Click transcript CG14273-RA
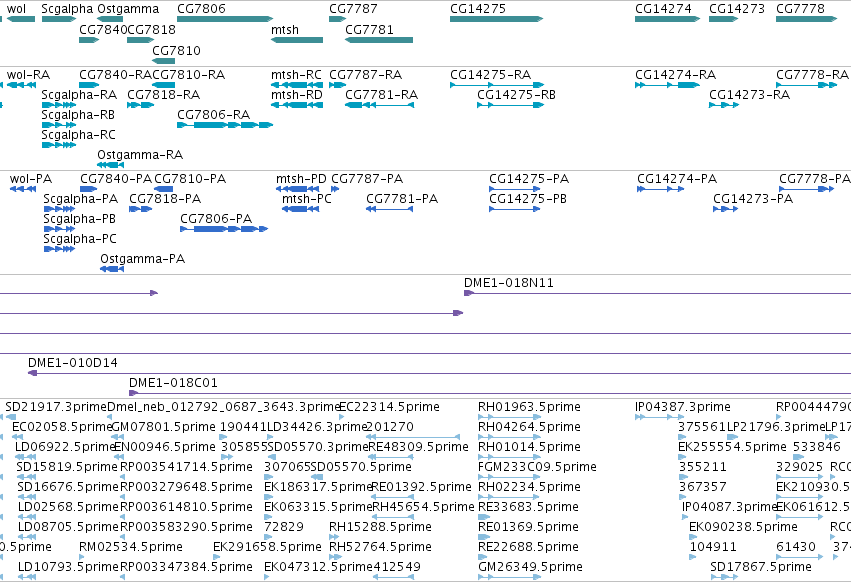Screen dimensions: 851x582 coord(750,95)
